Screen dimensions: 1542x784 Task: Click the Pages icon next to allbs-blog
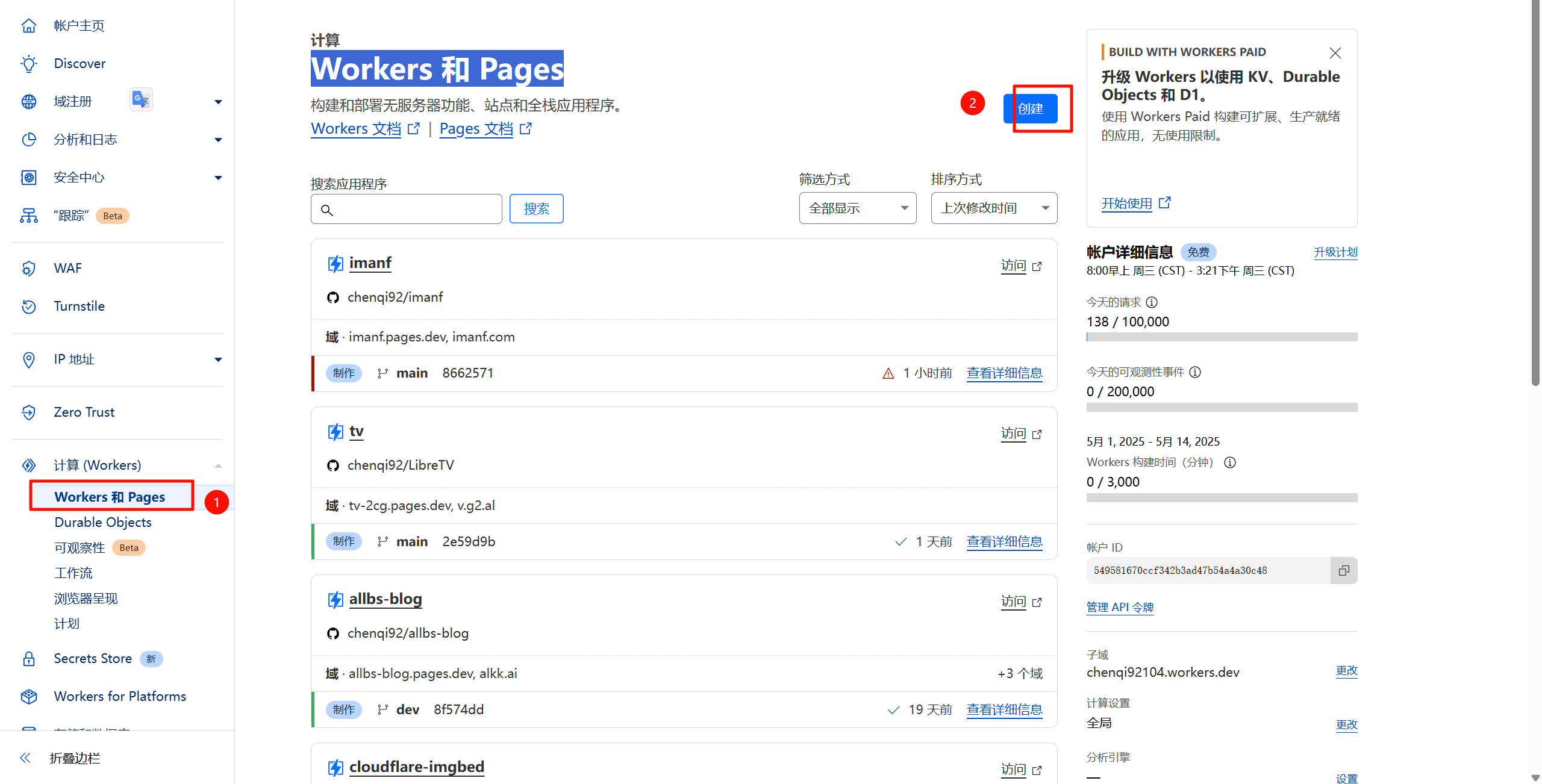(335, 599)
